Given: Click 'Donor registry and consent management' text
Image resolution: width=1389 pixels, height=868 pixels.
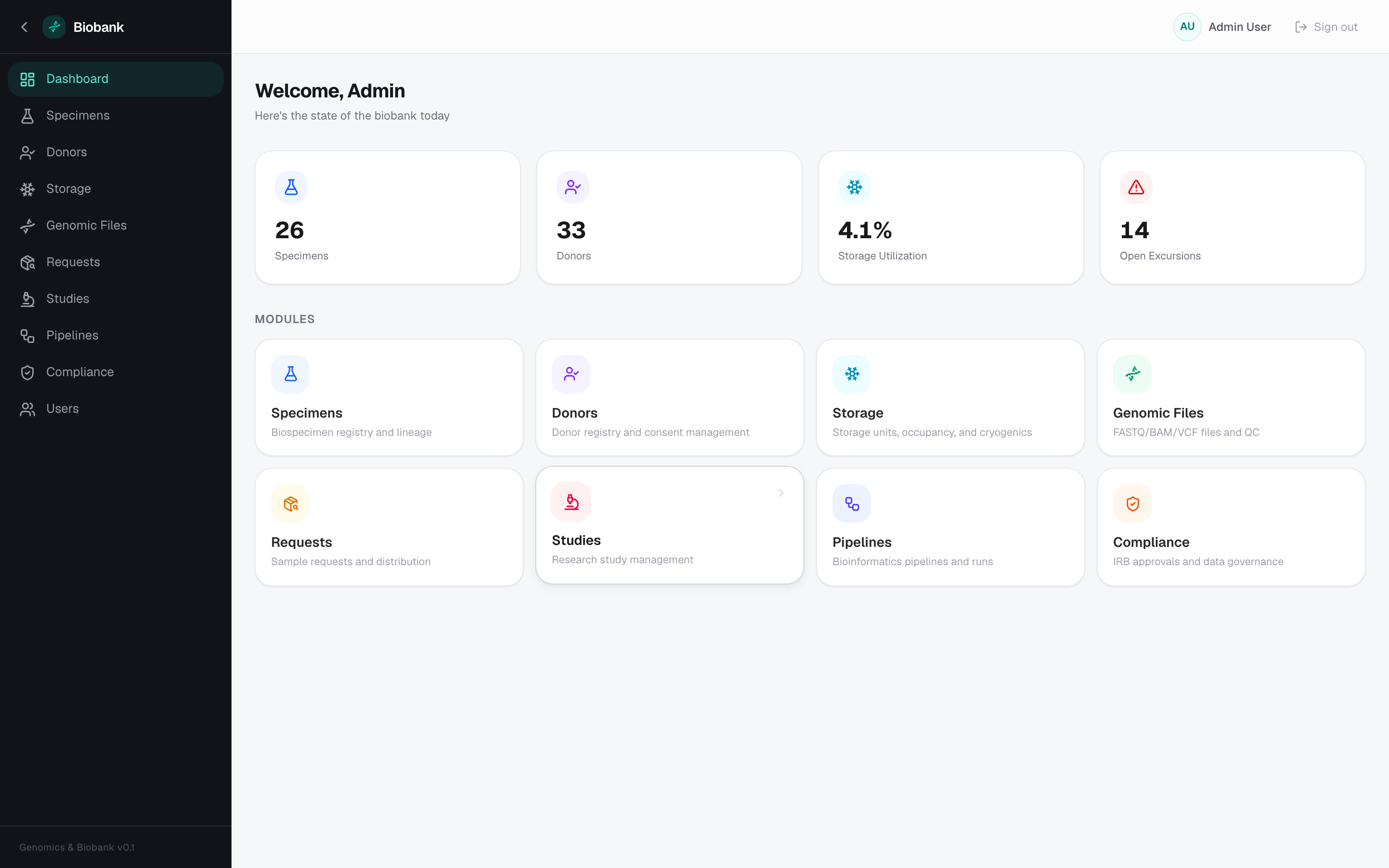Looking at the screenshot, I should (x=650, y=432).
